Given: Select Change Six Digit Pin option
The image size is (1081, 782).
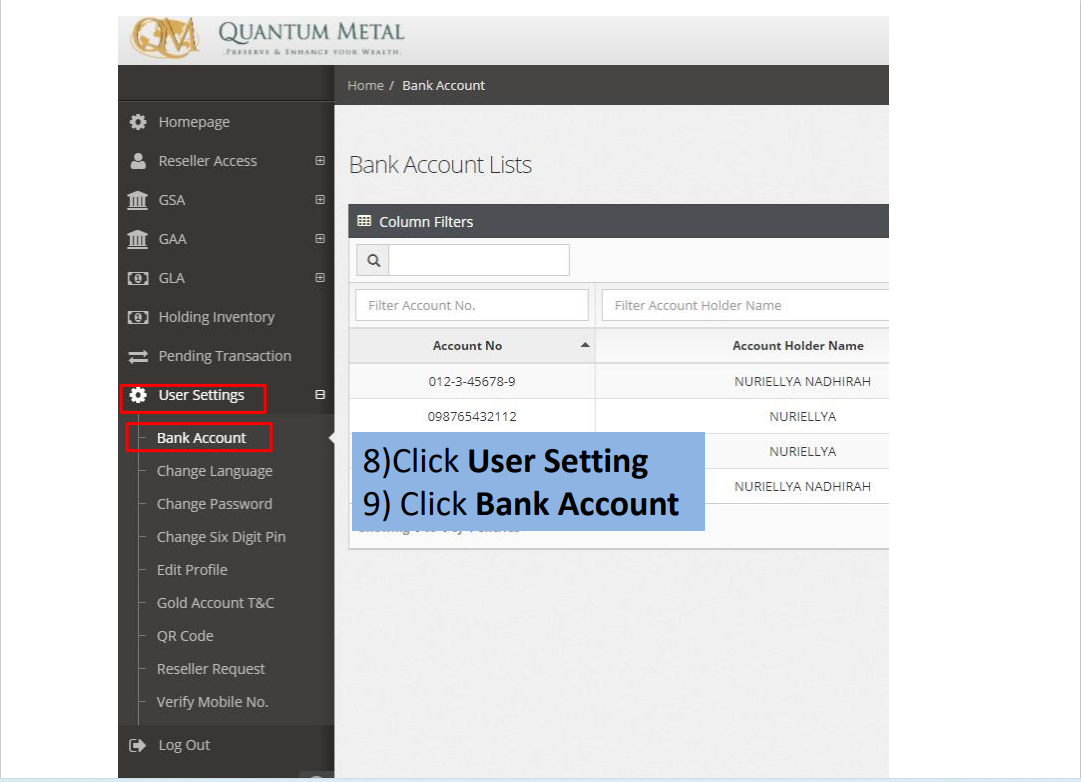Looking at the screenshot, I should (221, 537).
